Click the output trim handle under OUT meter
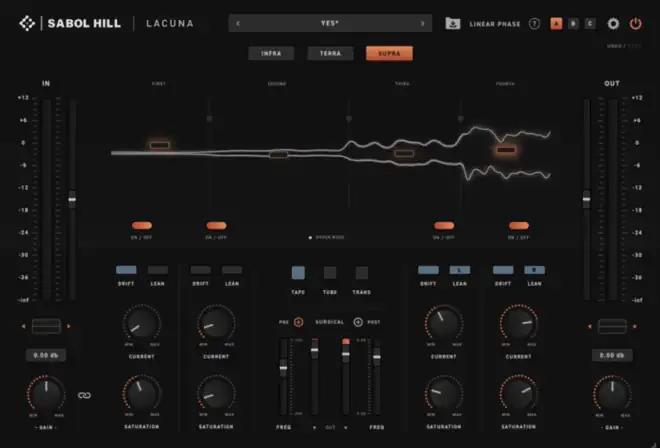Image resolution: width=660 pixels, height=448 pixels. pyautogui.click(x=612, y=326)
